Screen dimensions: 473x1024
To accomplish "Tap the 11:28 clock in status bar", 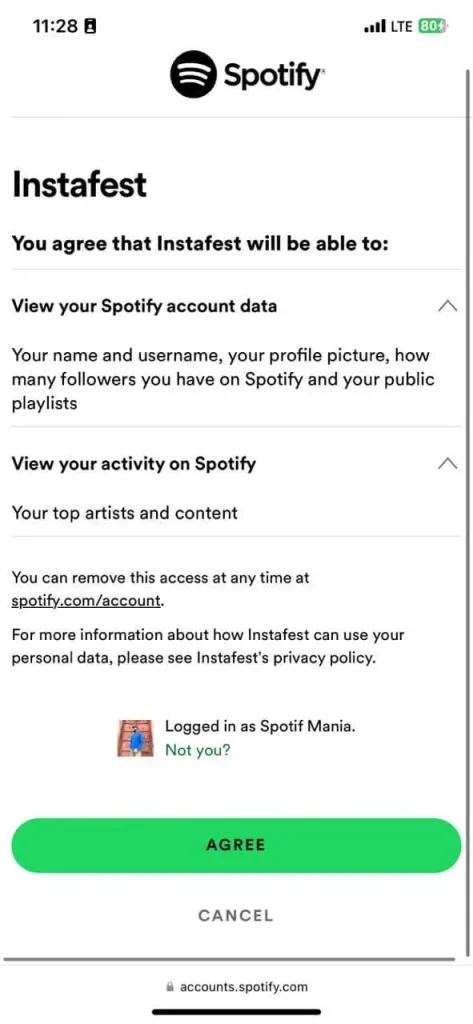I will pyautogui.click(x=54, y=27).
